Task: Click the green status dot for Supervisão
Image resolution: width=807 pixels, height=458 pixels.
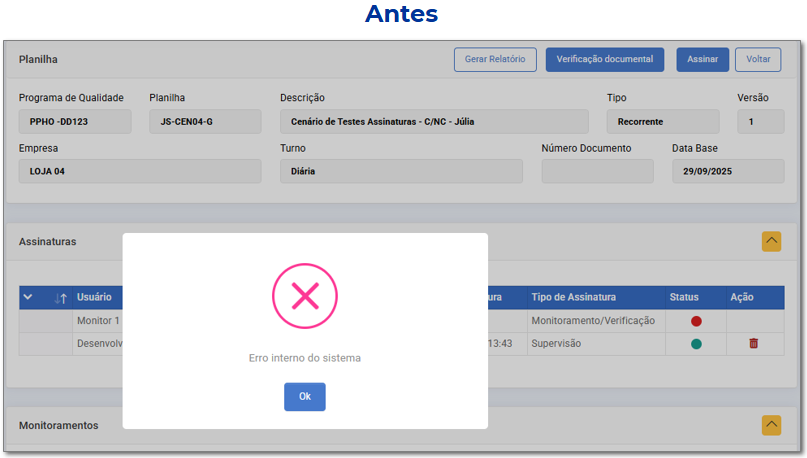Action: click(x=696, y=344)
